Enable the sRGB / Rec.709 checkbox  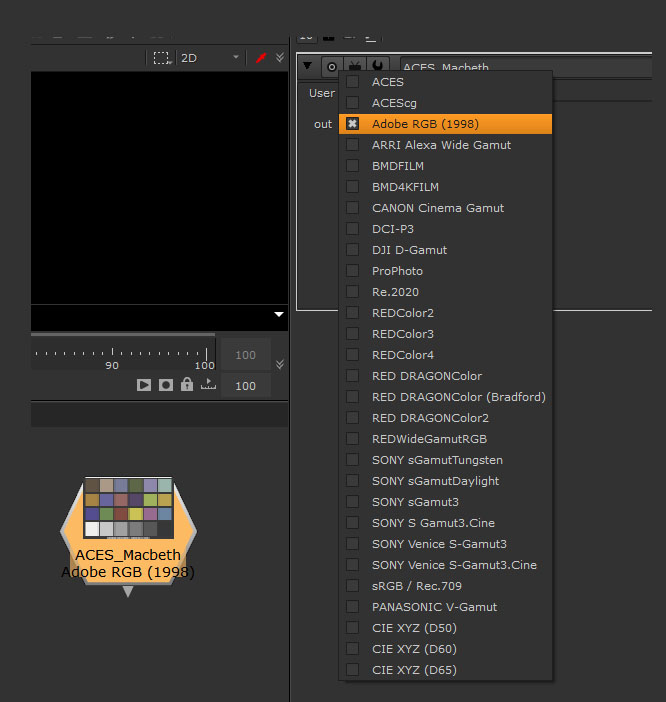click(352, 586)
